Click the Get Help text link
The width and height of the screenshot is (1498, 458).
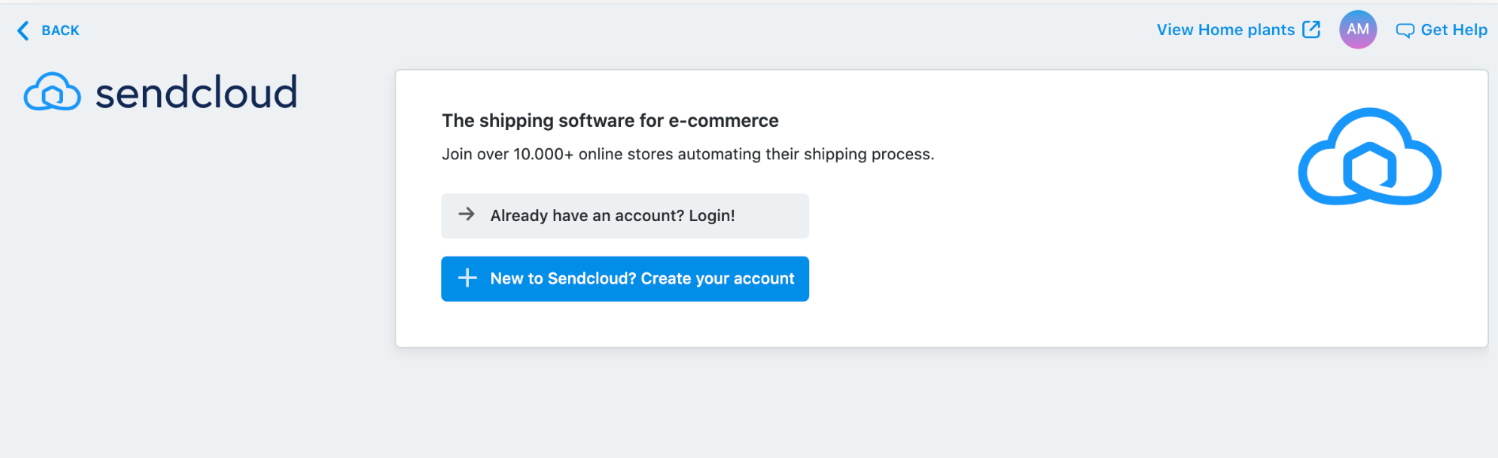click(1454, 30)
